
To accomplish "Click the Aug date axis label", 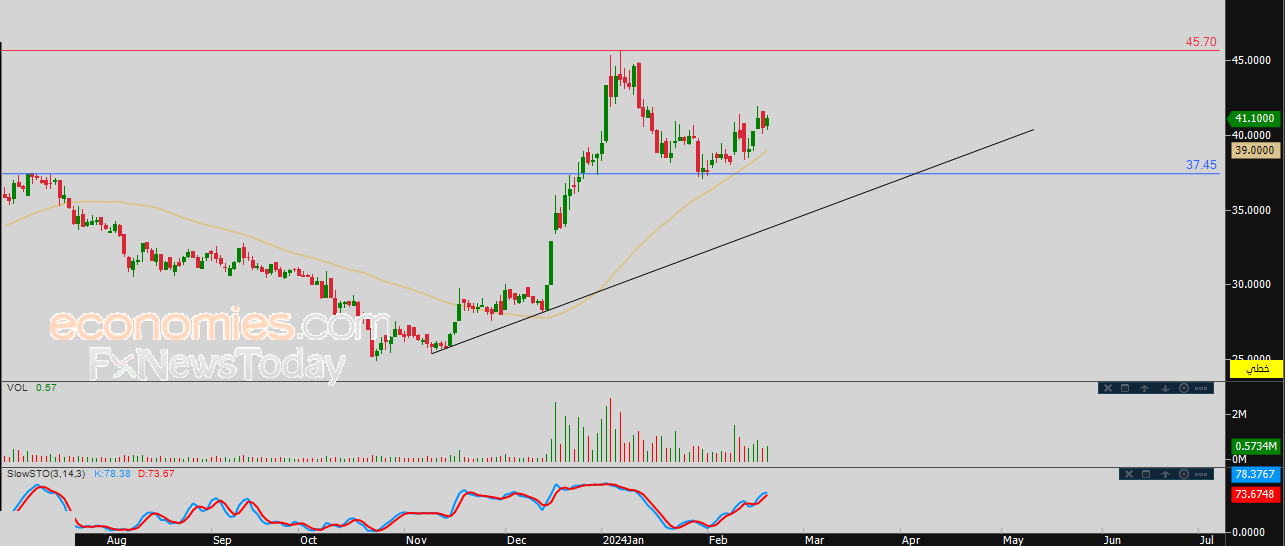I will click(x=117, y=540).
